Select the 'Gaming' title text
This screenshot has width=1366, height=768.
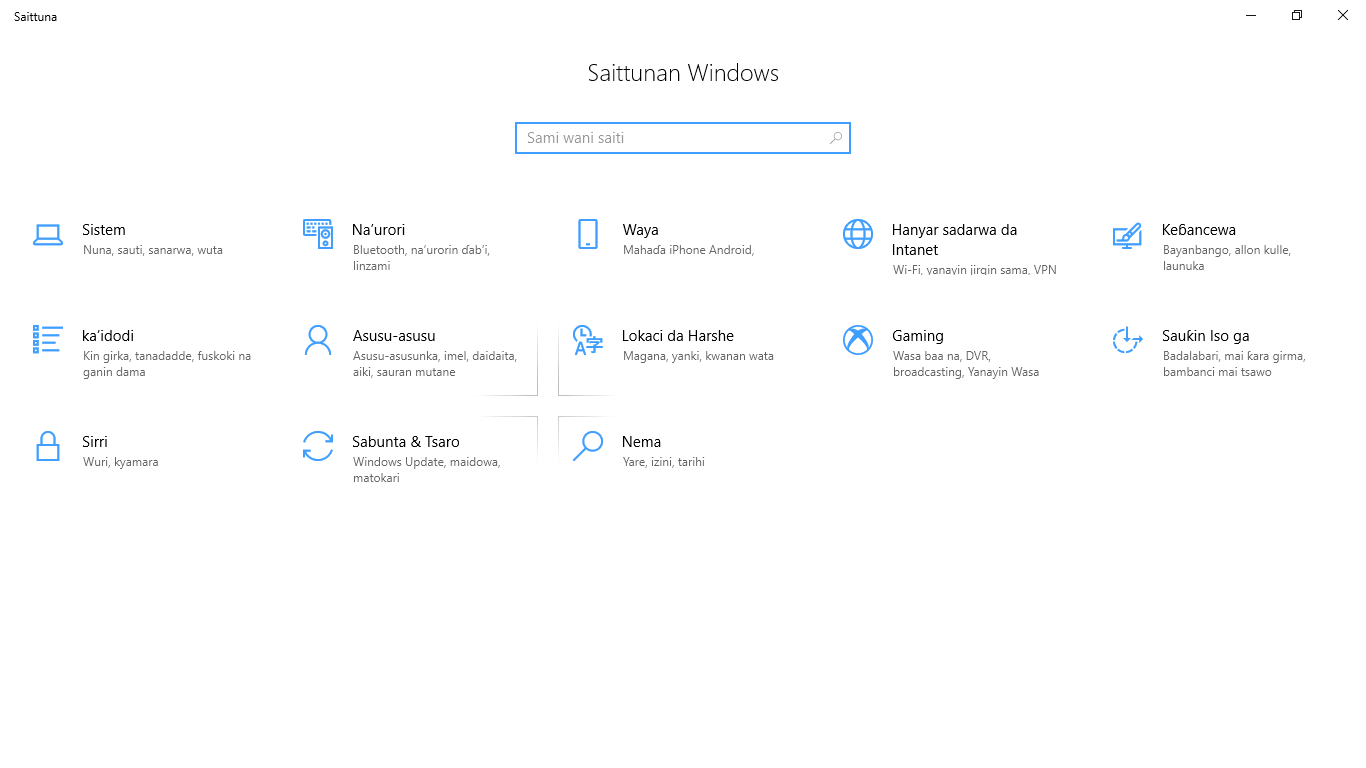(x=918, y=336)
